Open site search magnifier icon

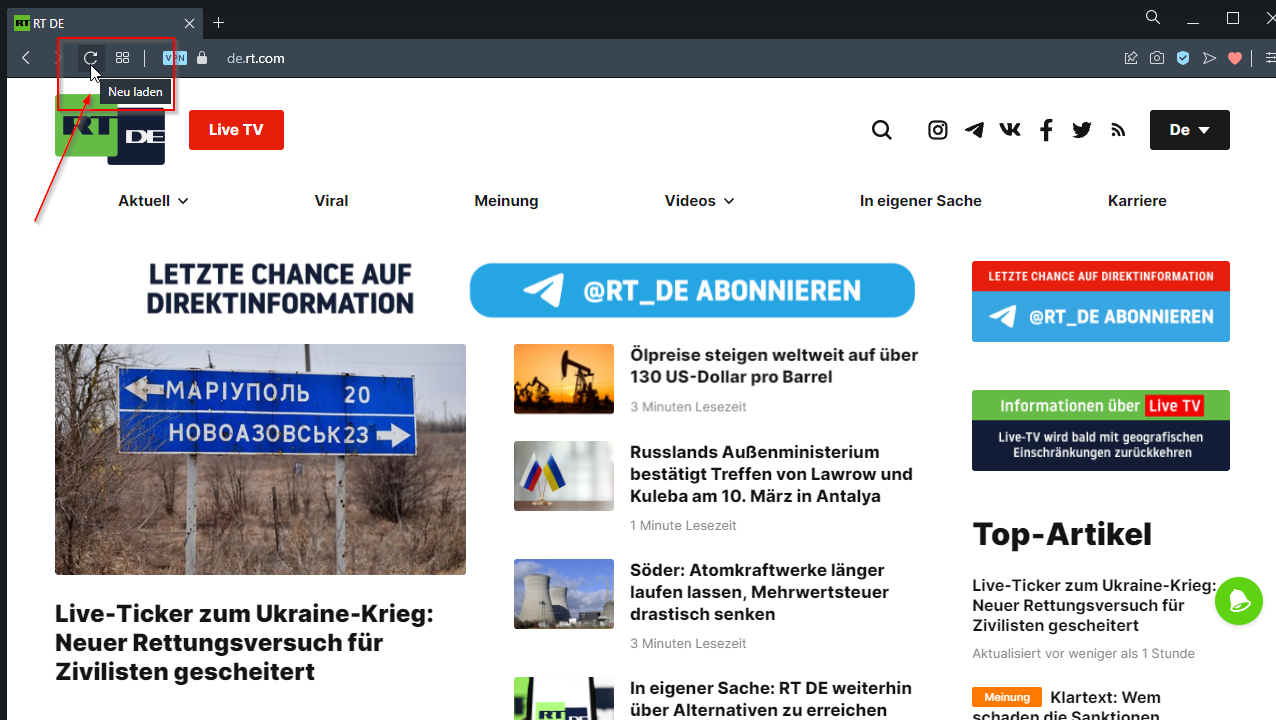[881, 130]
